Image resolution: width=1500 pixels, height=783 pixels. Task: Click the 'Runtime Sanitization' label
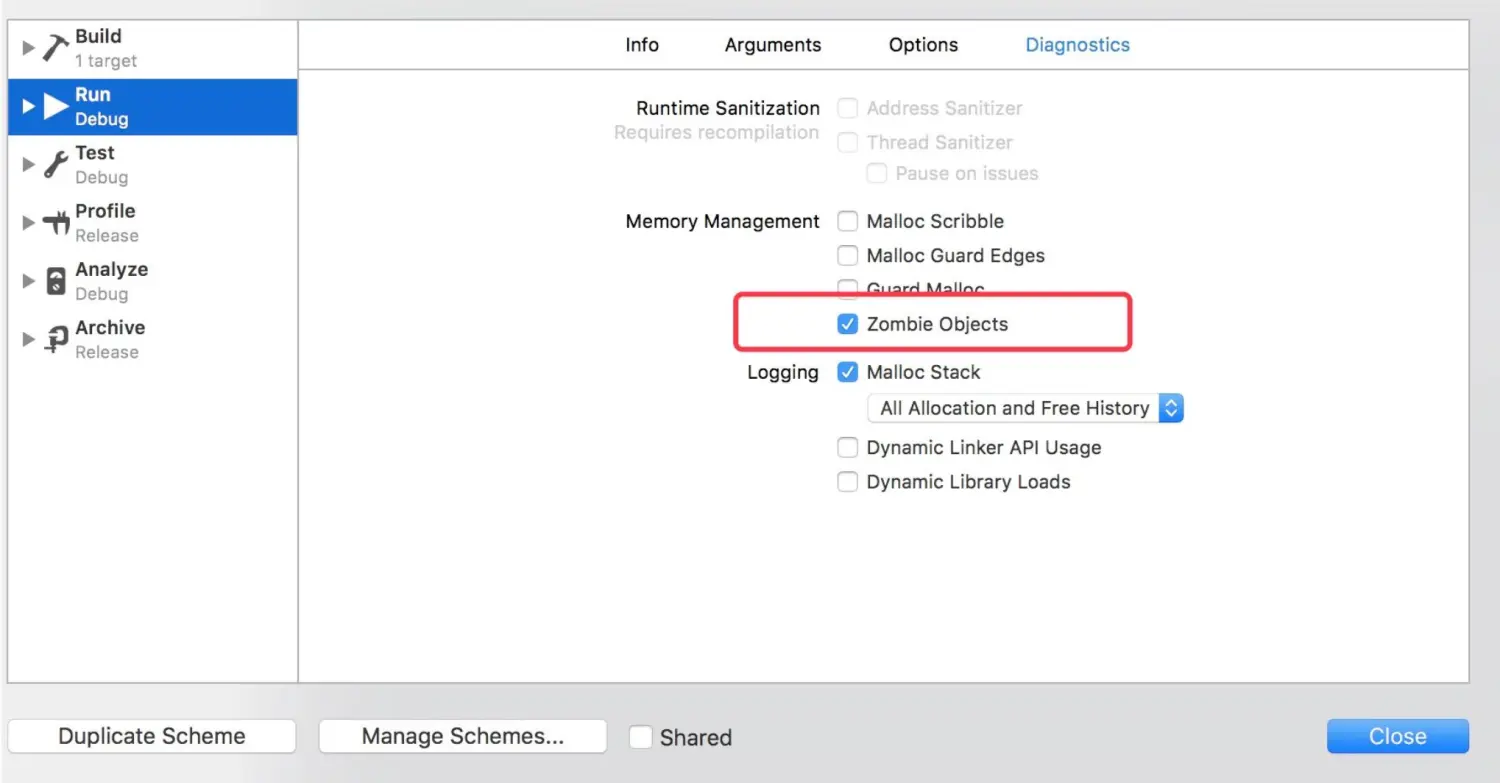point(728,108)
